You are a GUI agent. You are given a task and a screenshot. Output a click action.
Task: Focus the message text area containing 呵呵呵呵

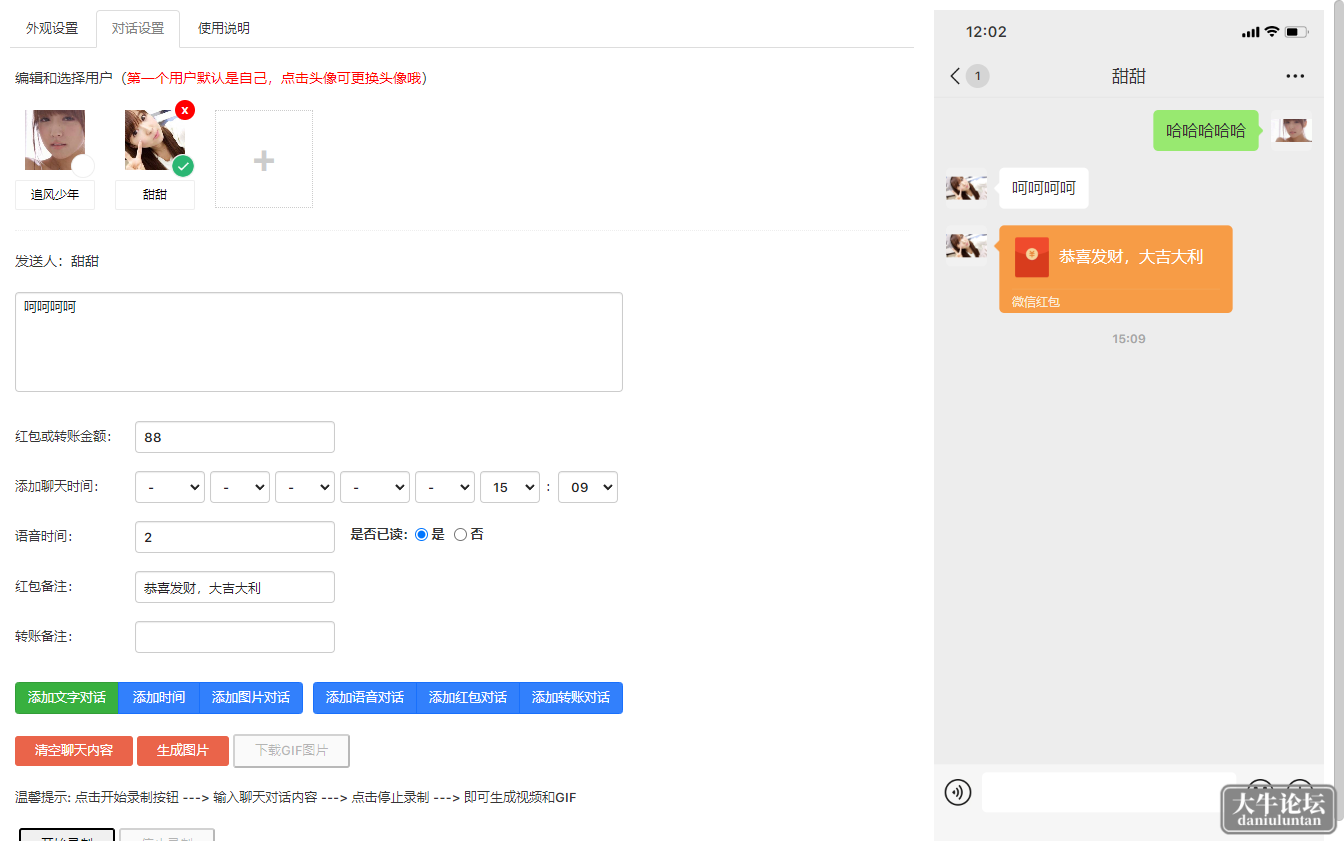click(x=319, y=342)
